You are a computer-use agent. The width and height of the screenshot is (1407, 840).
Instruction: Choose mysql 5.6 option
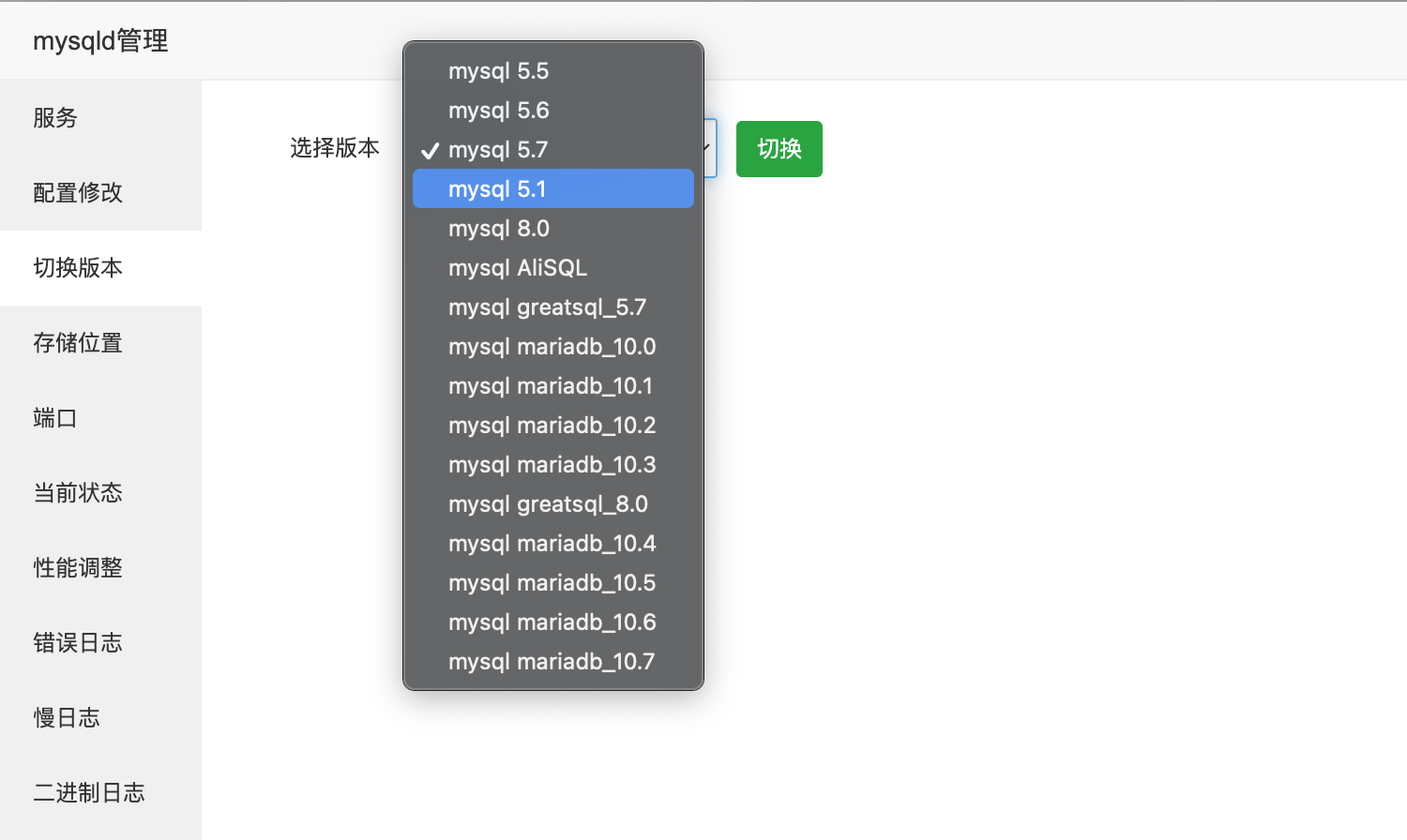pyautogui.click(x=553, y=111)
